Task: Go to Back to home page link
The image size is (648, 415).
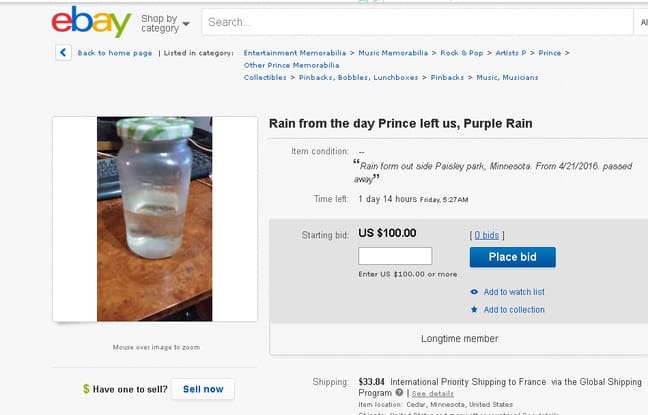Action: tap(115, 52)
